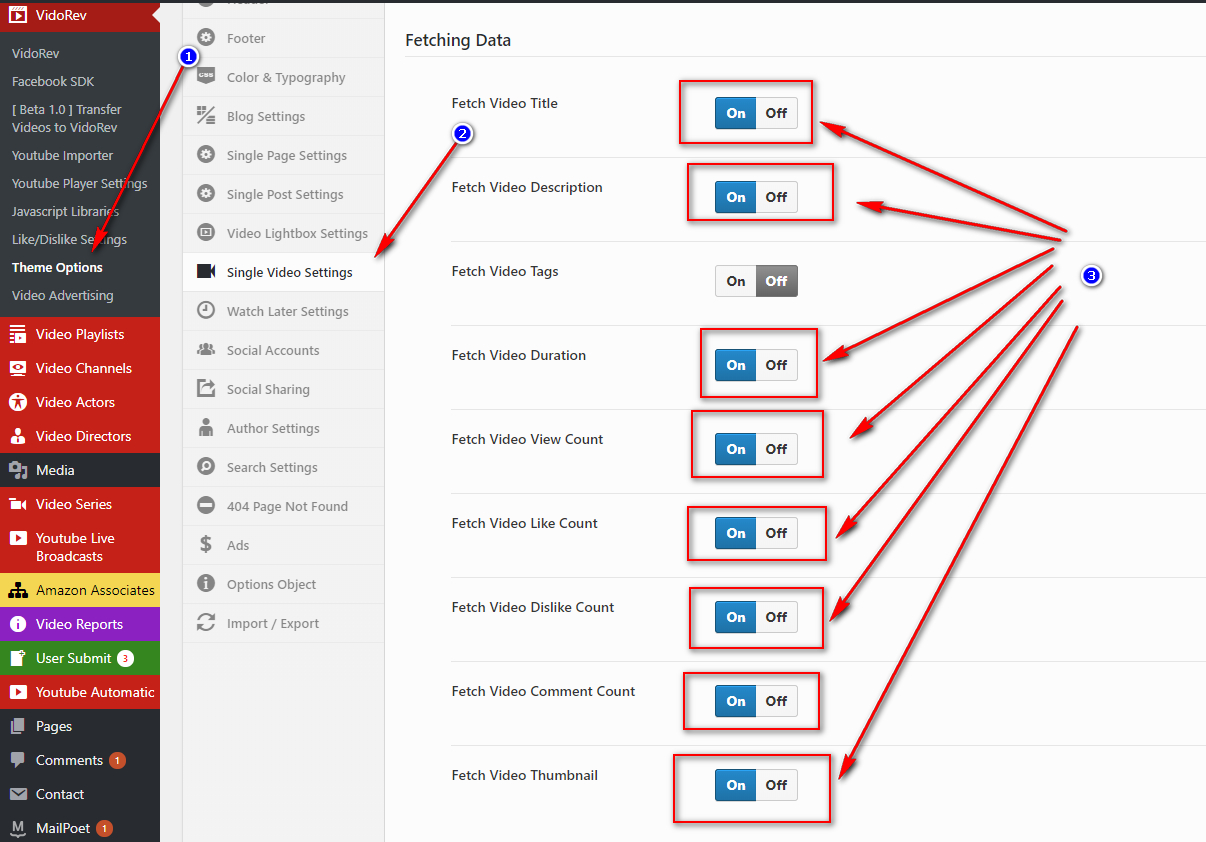Disable Fetch Video Thumbnail
This screenshot has height=842, width=1206.
pos(776,785)
